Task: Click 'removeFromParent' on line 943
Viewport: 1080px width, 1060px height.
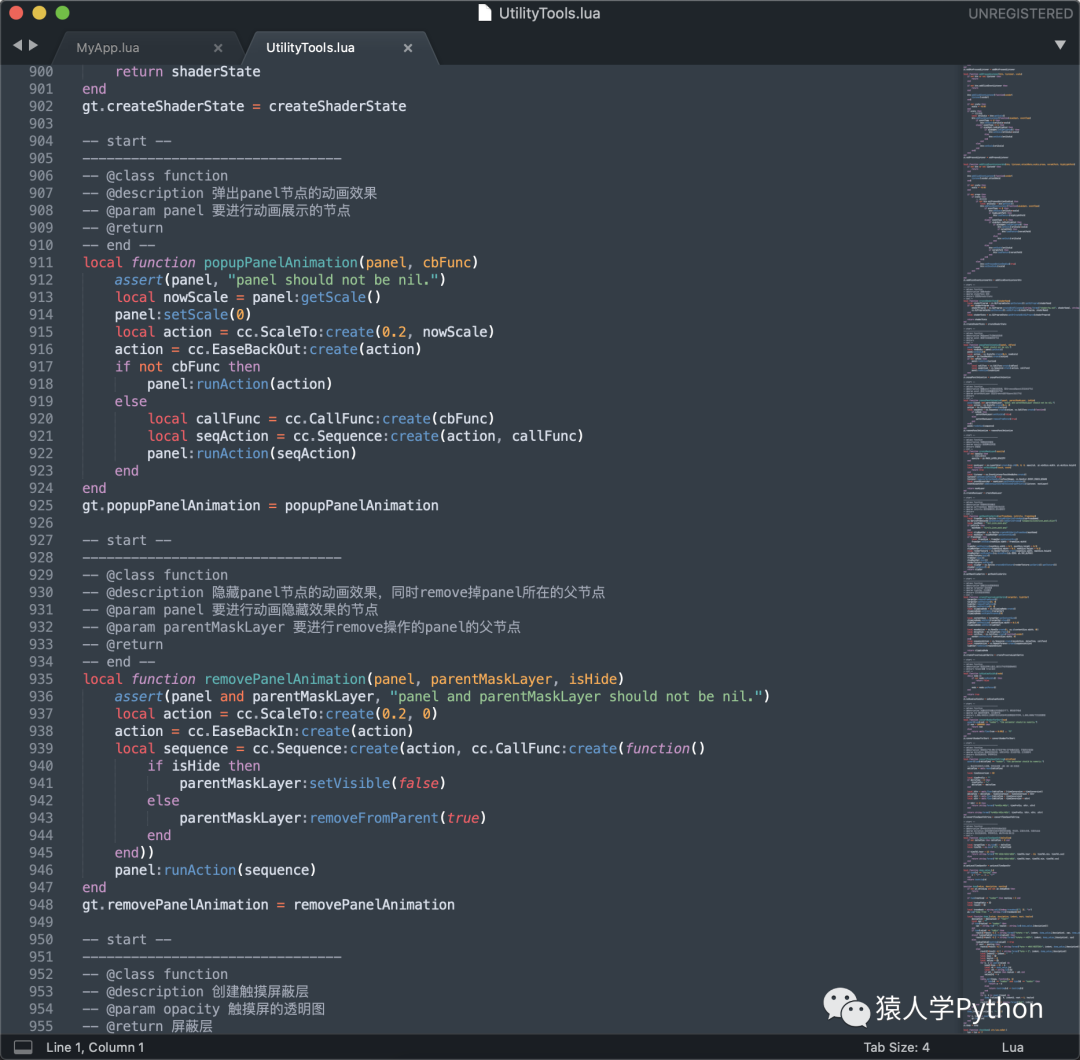Action: click(373, 818)
